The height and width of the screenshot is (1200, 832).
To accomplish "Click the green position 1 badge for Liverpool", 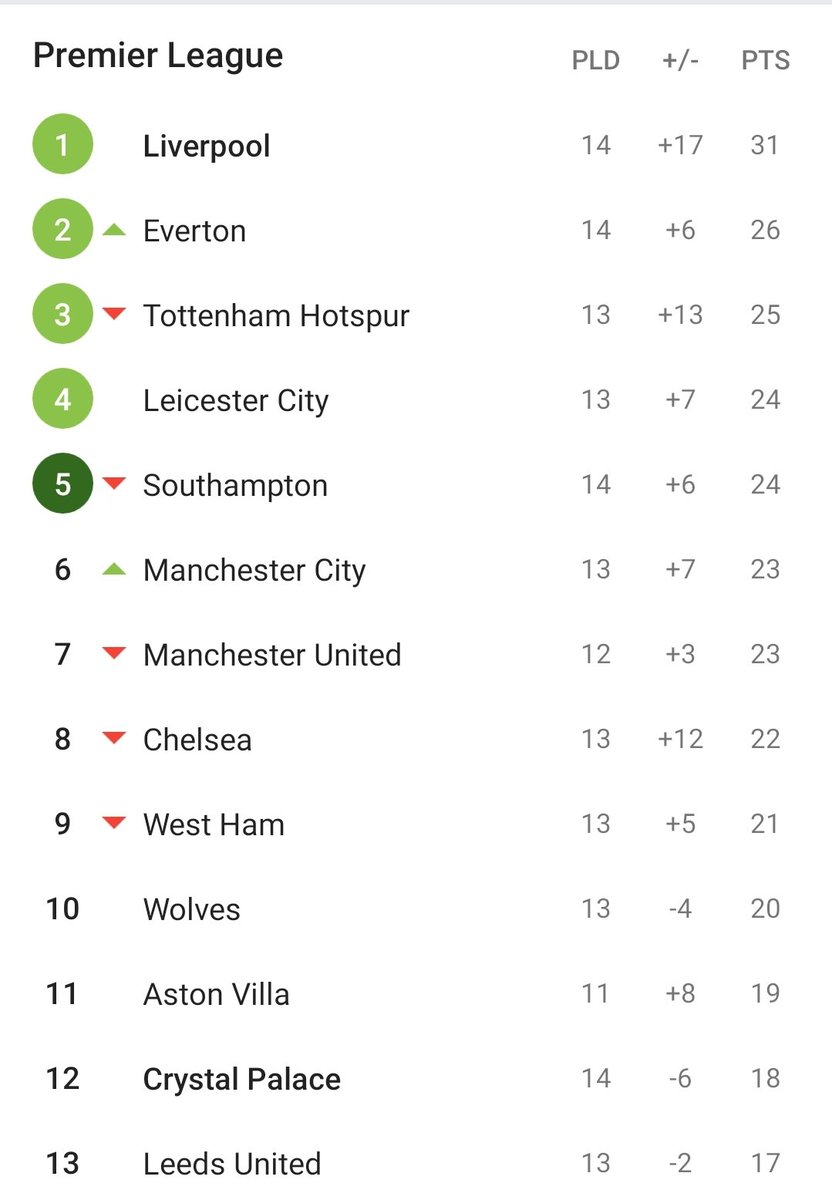I will [62, 145].
